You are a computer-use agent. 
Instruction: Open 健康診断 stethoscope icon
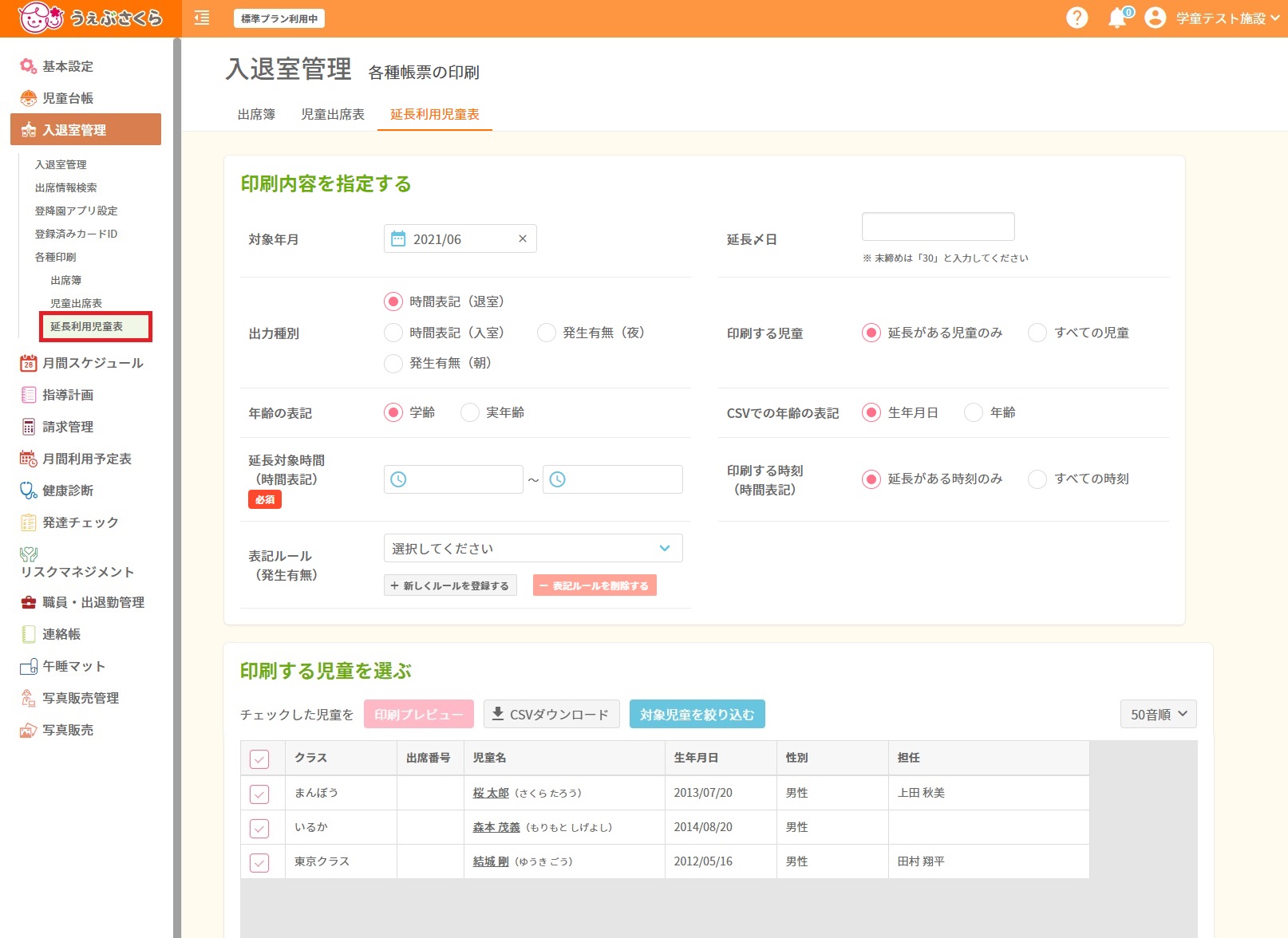coord(28,491)
